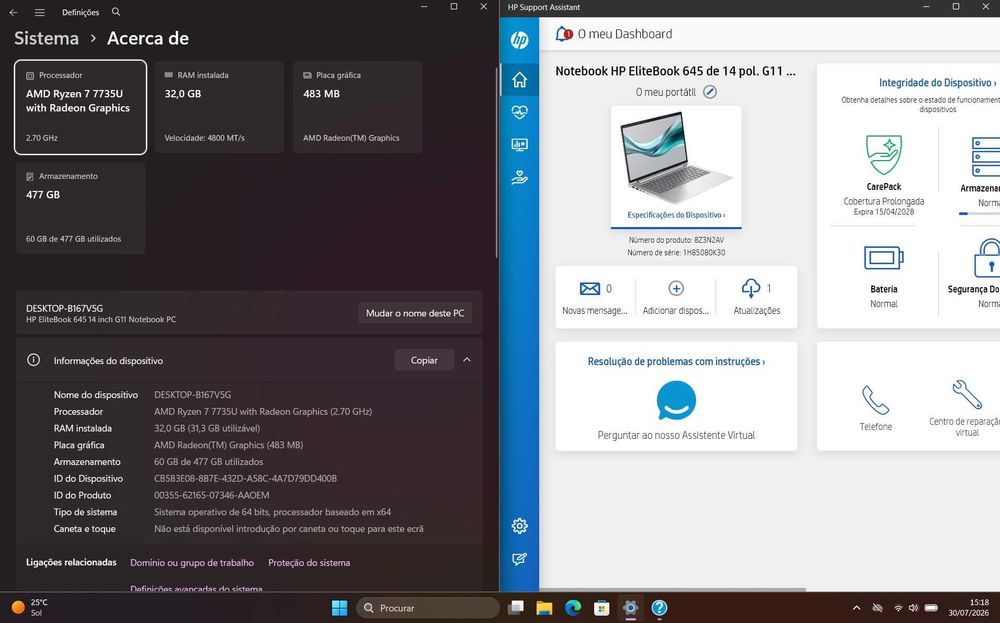Show hidden system tray icons chevron
This screenshot has height=623, width=1000.
click(x=856, y=608)
